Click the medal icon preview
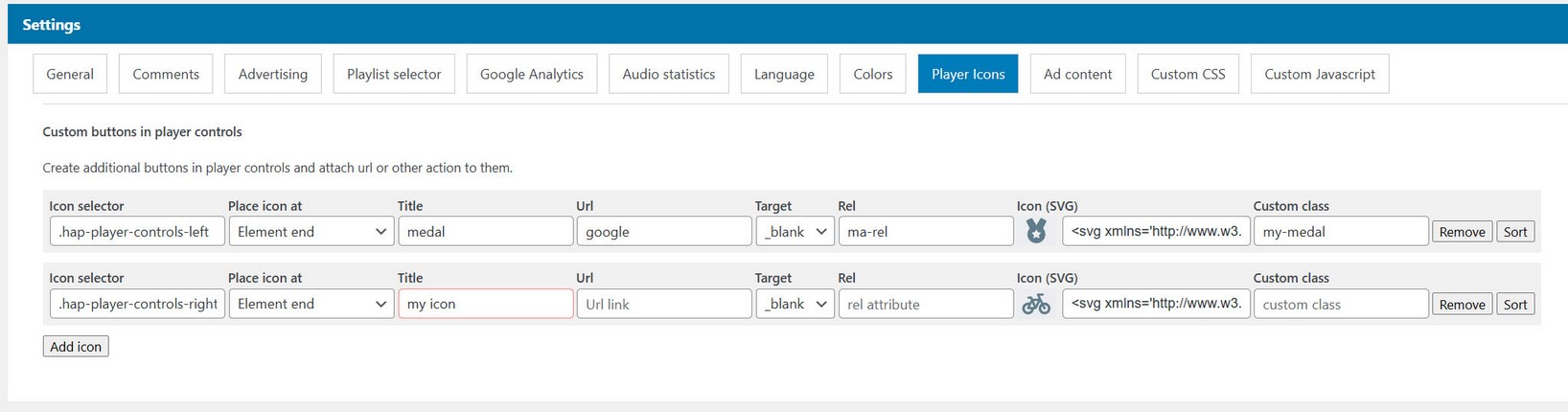Image resolution: width=1568 pixels, height=412 pixels. (x=1036, y=231)
